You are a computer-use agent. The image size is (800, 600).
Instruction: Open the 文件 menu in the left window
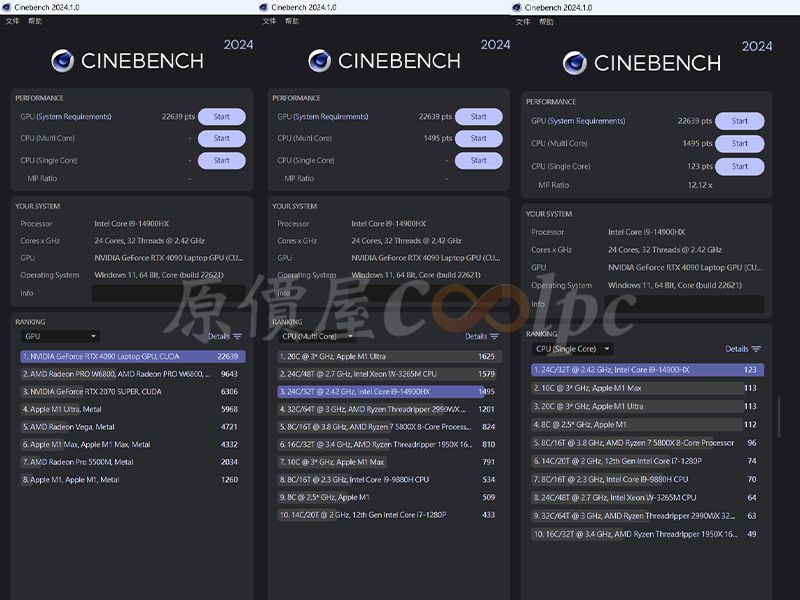click(12, 21)
